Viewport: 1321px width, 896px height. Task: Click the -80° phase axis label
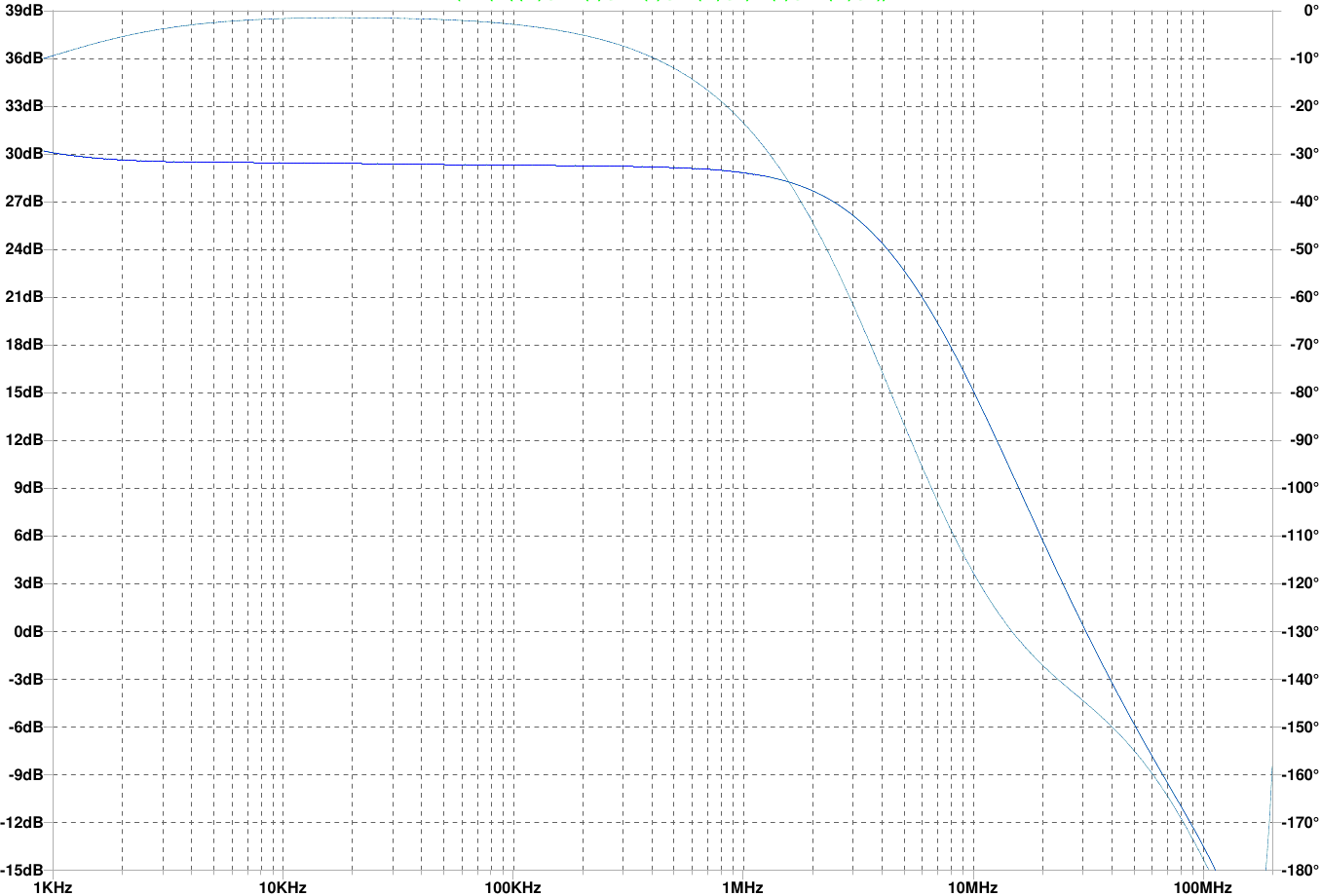coord(1302,392)
